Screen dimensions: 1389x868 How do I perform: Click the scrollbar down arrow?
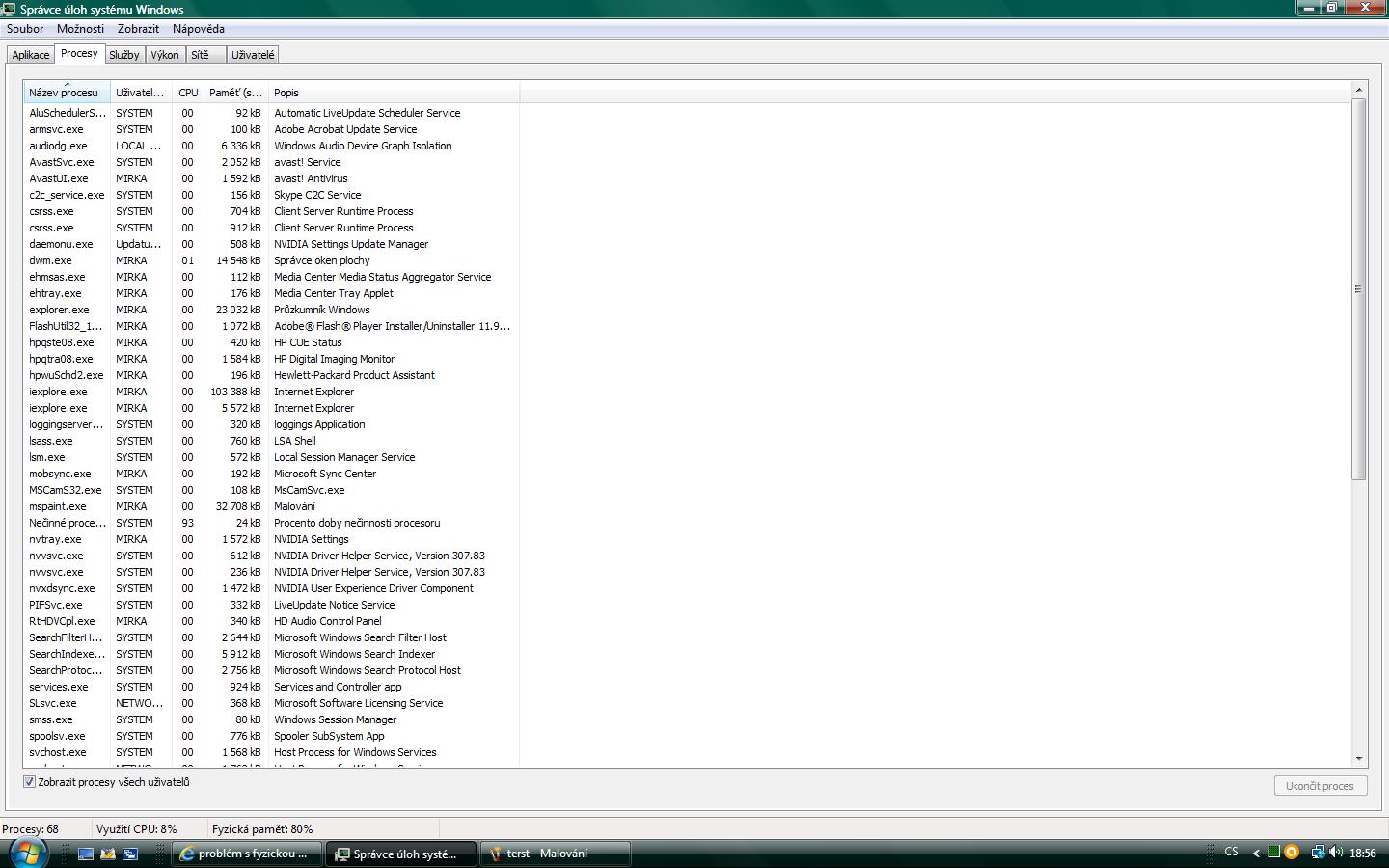(x=1358, y=759)
